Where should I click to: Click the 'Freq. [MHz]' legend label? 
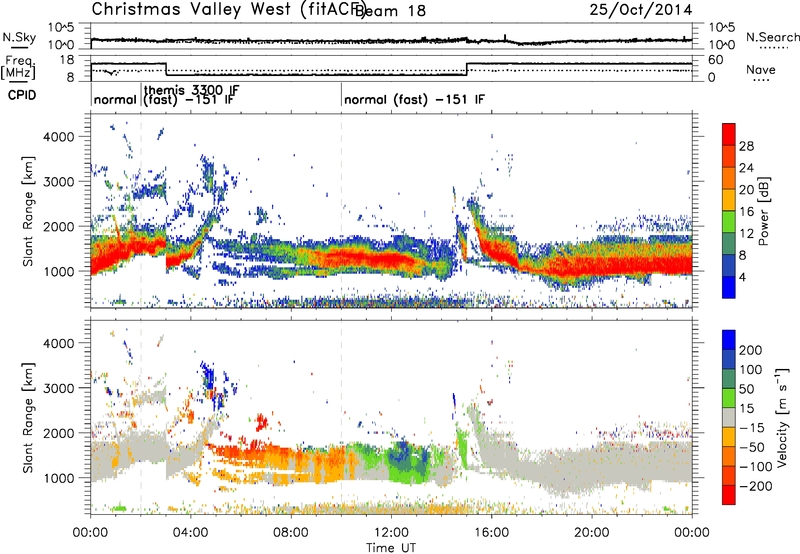tap(19, 68)
